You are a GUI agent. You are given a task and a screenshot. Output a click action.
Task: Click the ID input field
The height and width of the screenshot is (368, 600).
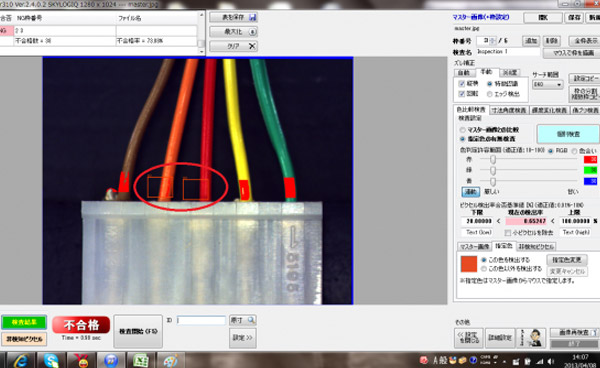click(201, 320)
